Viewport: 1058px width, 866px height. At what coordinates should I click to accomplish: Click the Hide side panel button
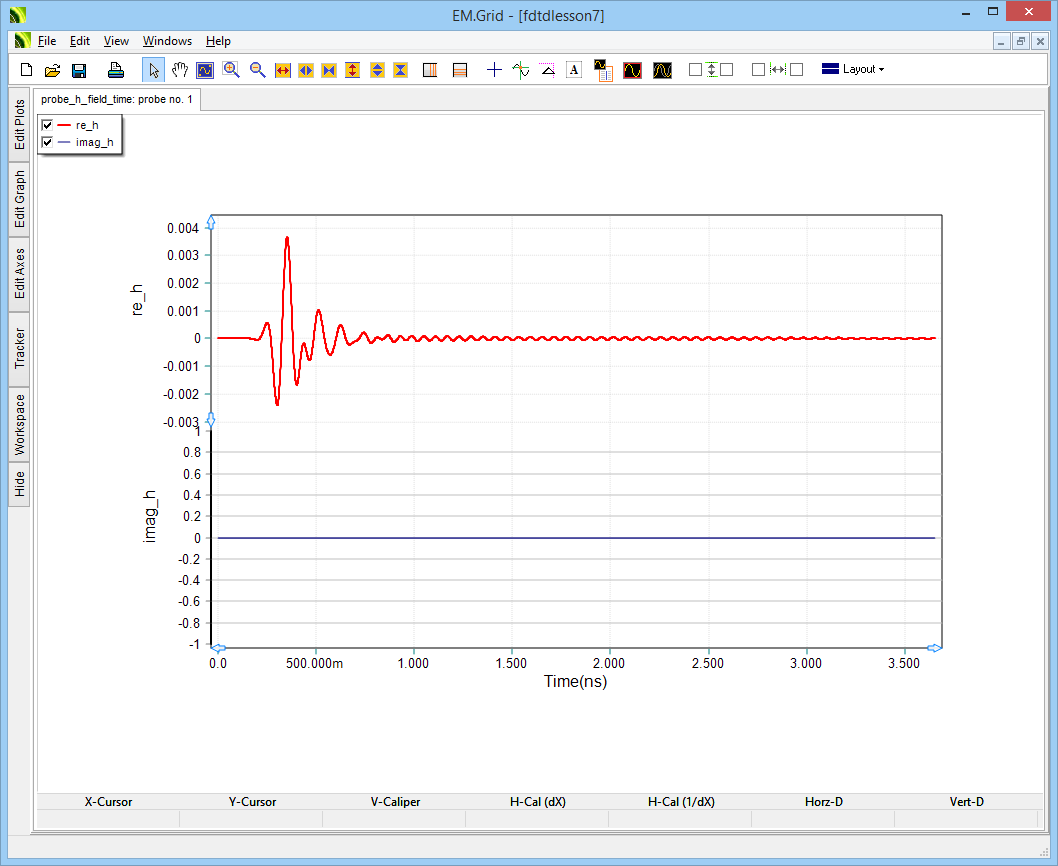20,485
